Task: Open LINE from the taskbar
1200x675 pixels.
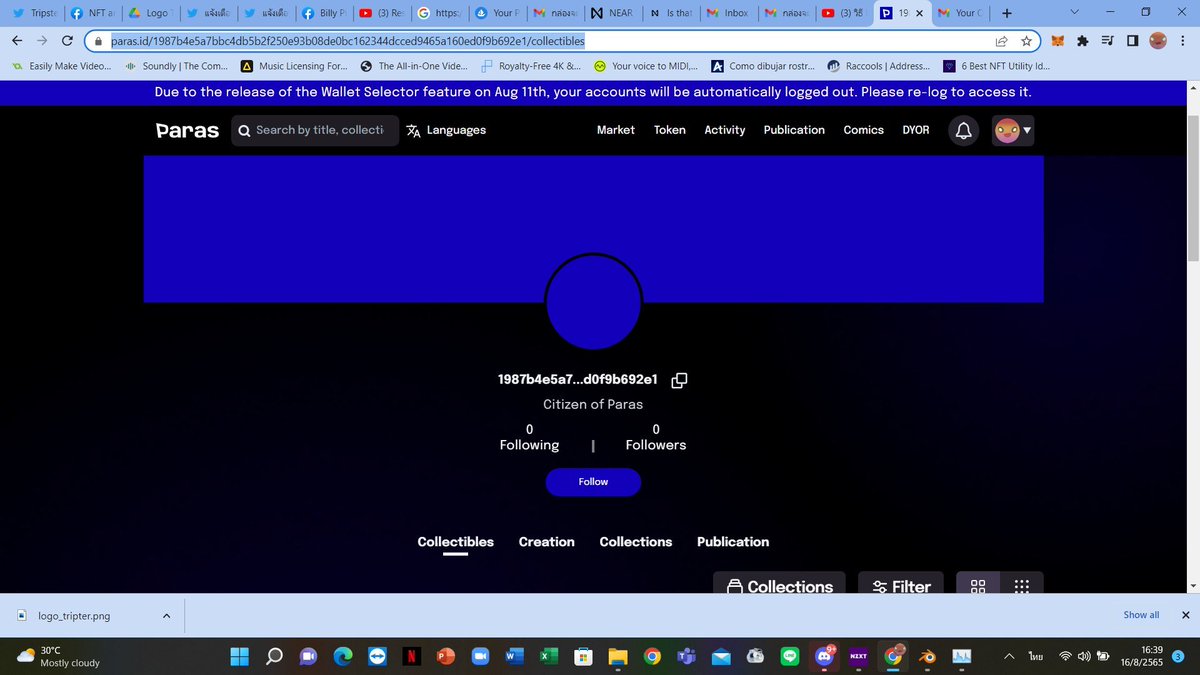Action: 790,656
